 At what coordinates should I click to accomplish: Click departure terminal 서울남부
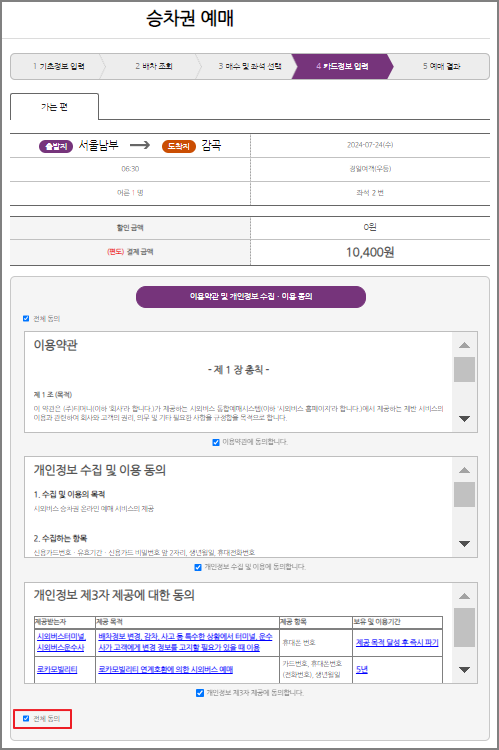(x=99, y=145)
